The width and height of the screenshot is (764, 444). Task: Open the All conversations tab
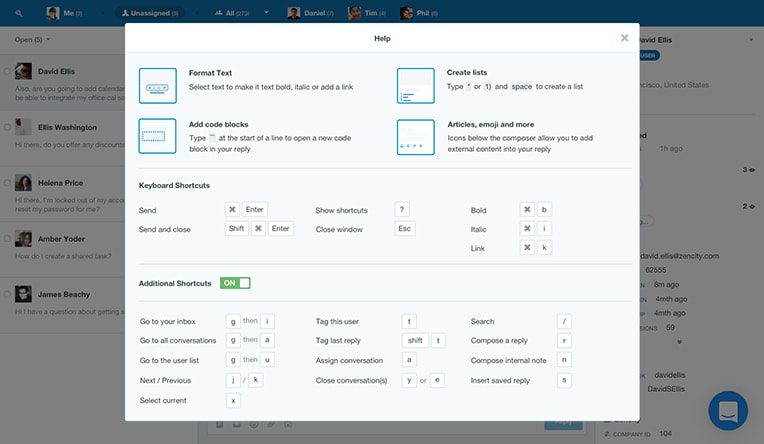tap(232, 13)
